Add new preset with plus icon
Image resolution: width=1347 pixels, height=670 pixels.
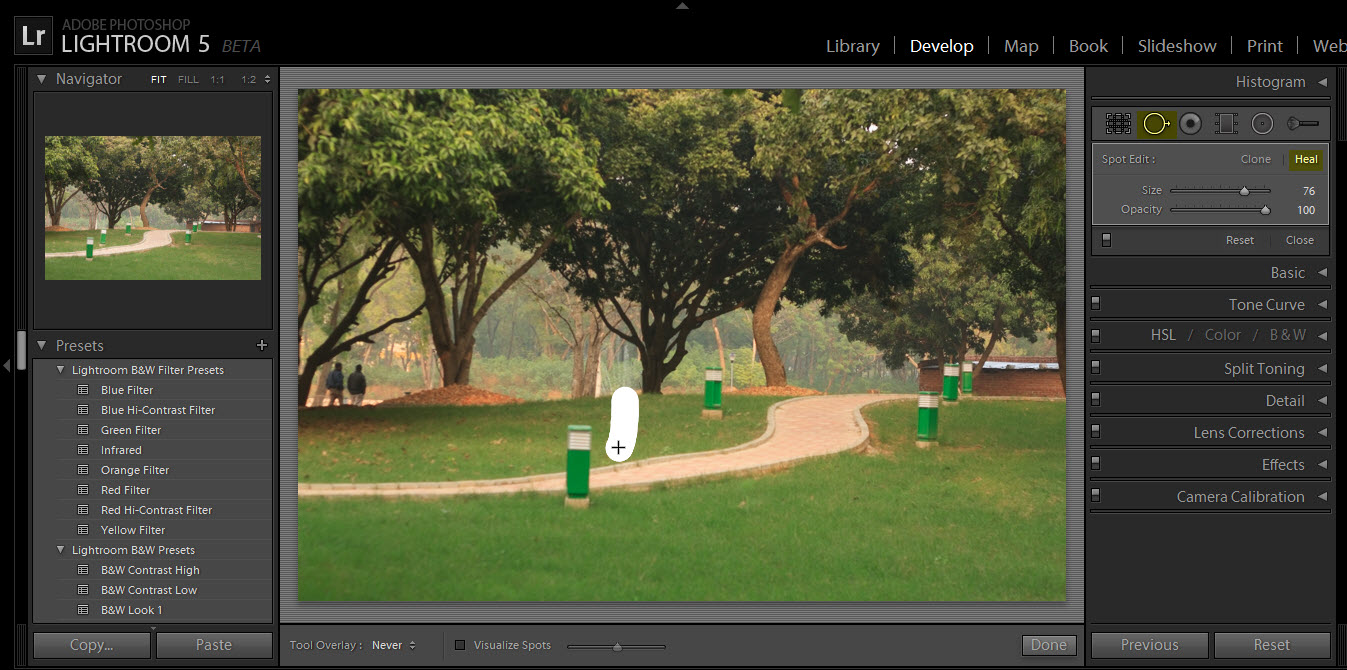click(x=262, y=345)
